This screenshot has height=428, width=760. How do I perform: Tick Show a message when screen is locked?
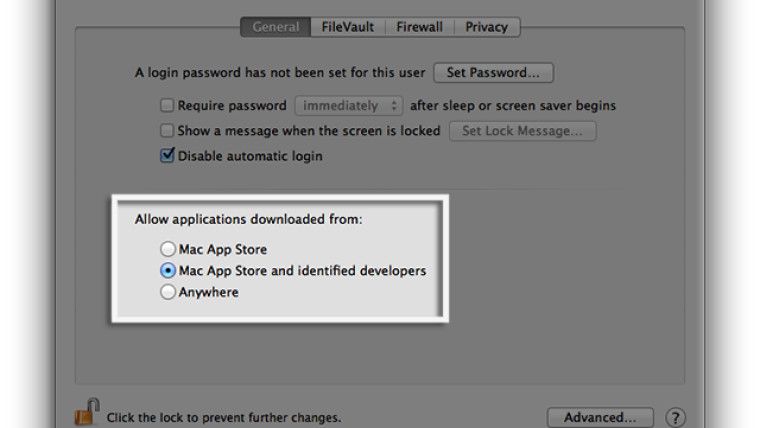click(x=168, y=131)
